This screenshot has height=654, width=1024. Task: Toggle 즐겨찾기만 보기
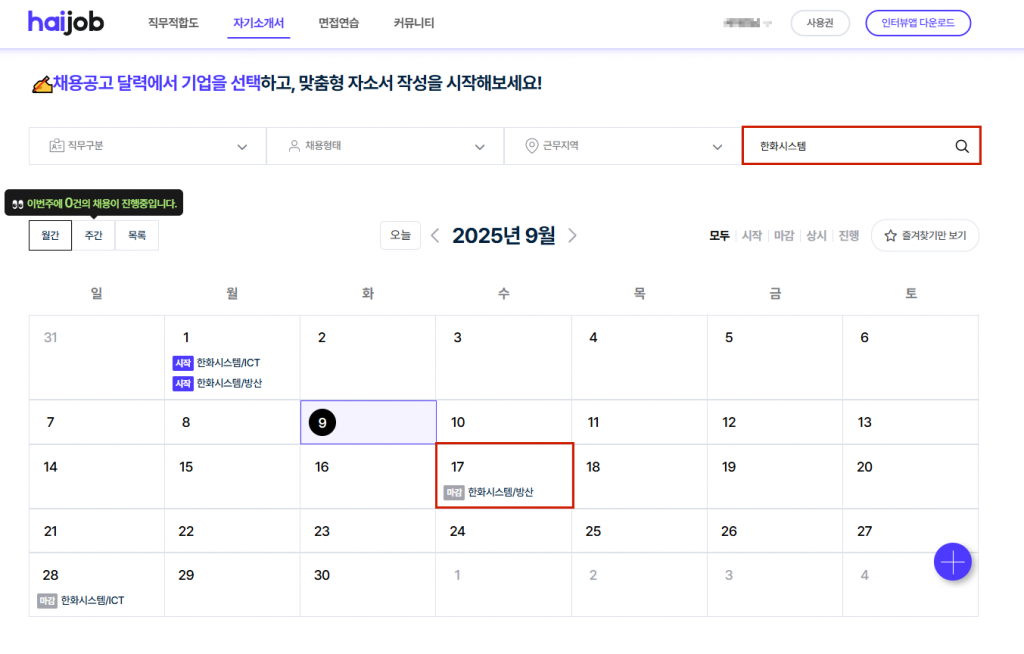tap(925, 236)
